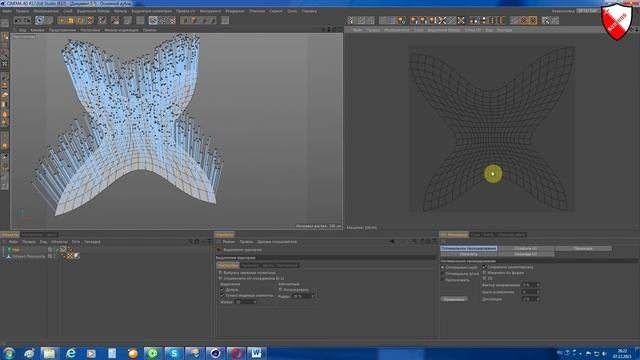This screenshot has width=640, height=360.
Task: Click the distortion factor field stepper
Action: click(x=538, y=285)
